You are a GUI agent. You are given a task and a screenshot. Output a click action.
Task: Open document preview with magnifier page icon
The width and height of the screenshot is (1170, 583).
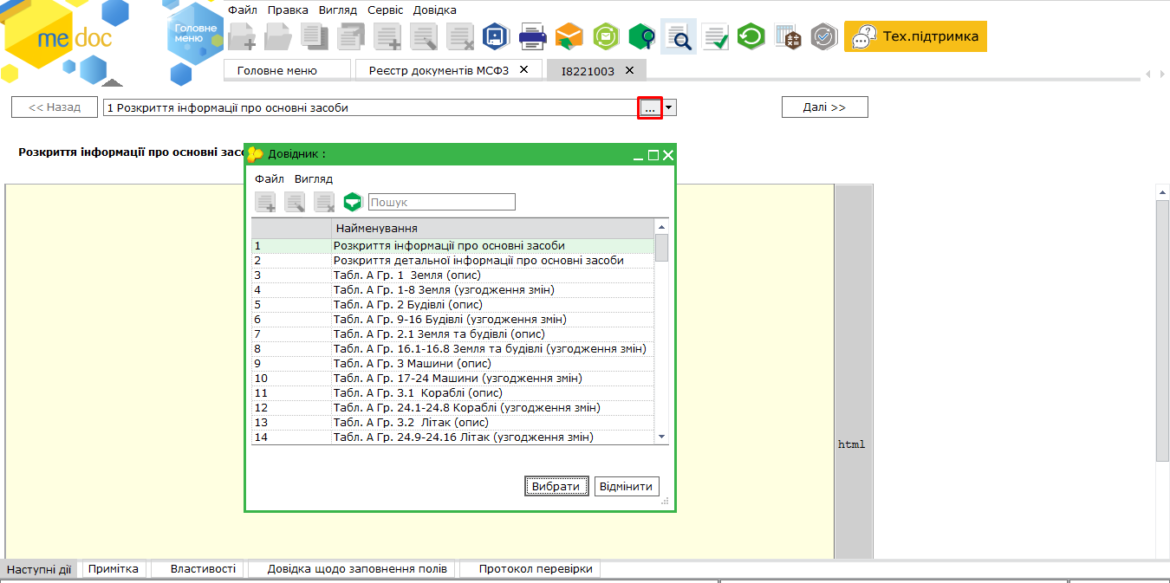point(678,37)
